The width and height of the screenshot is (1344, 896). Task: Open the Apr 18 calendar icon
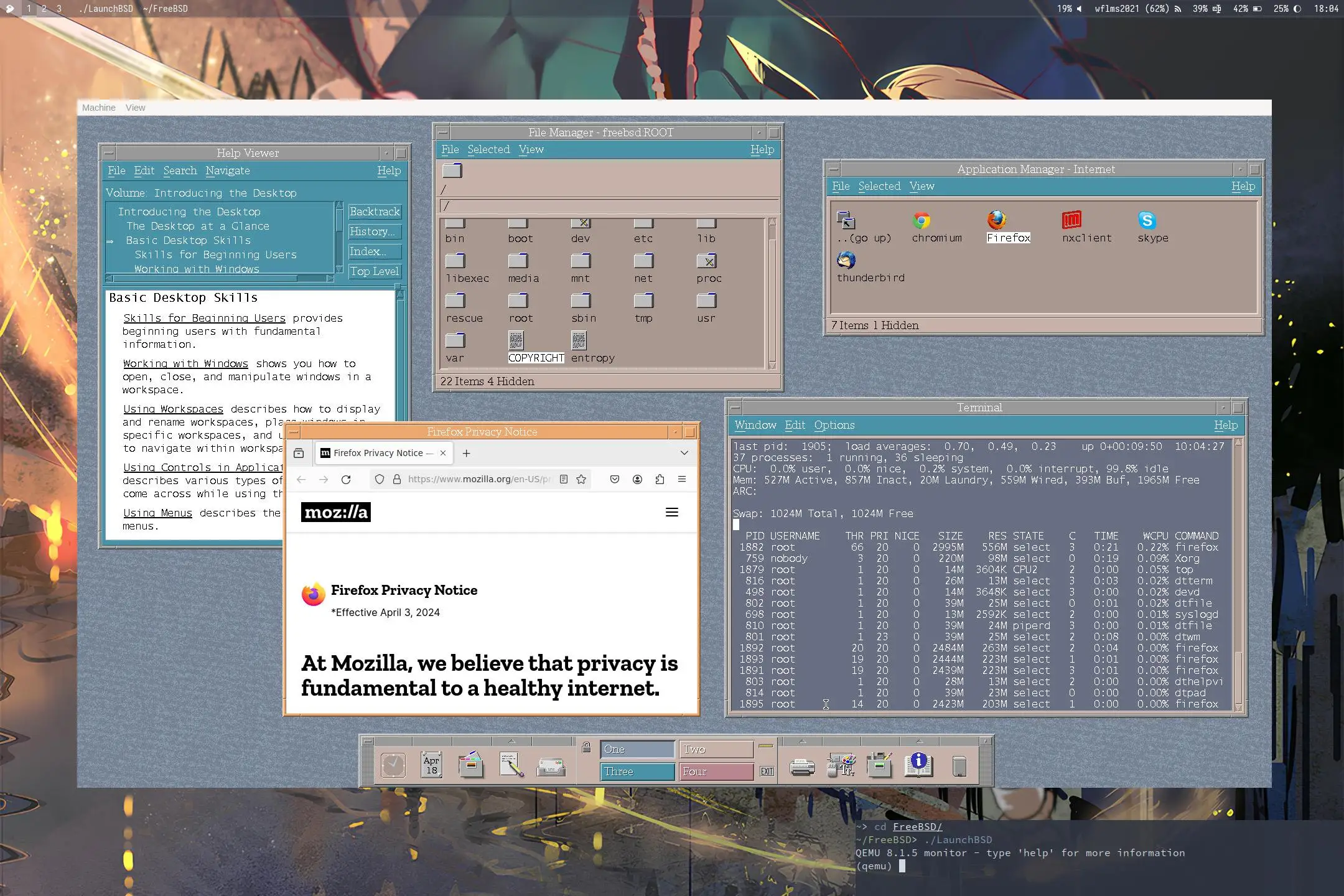(x=431, y=765)
